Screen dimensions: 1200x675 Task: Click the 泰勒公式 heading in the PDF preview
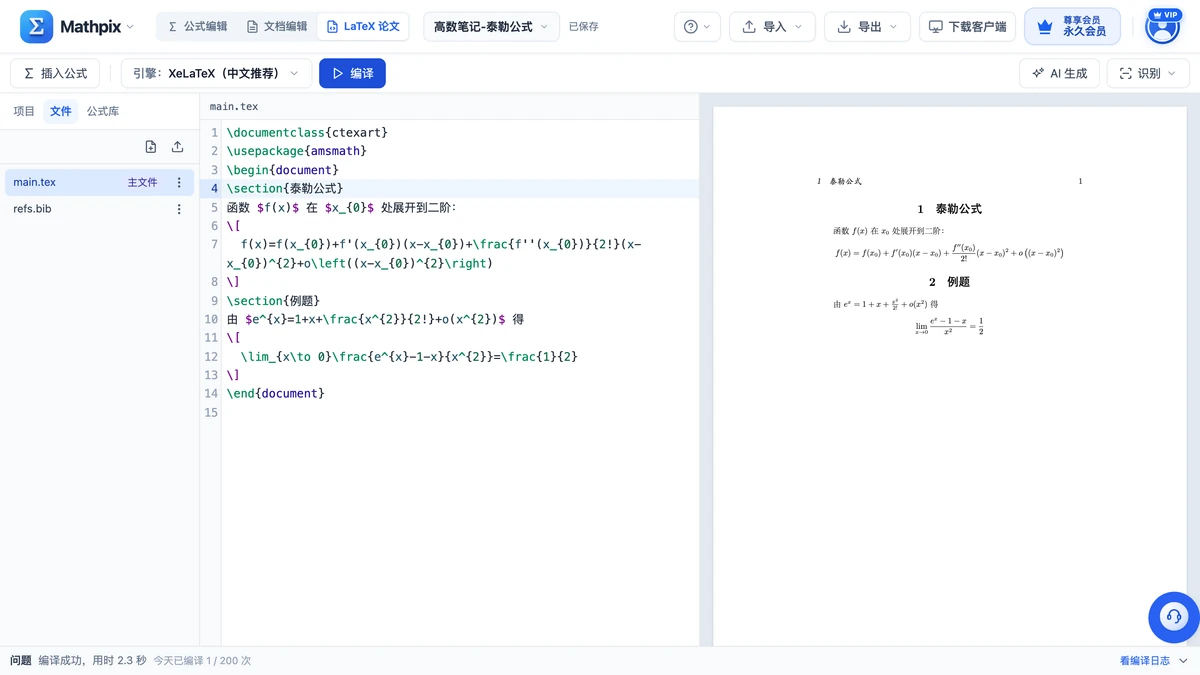(x=949, y=209)
